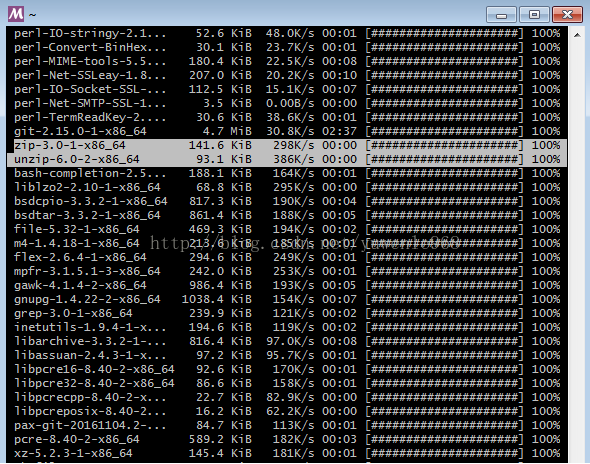Click the gnupg-1.4.22-2-x86_64 package name
The image size is (590, 464).
coord(87,299)
